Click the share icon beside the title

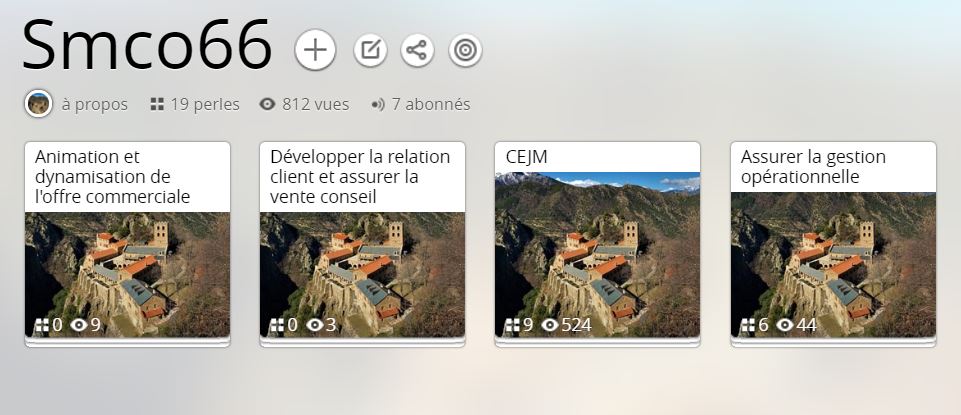pyautogui.click(x=417, y=50)
